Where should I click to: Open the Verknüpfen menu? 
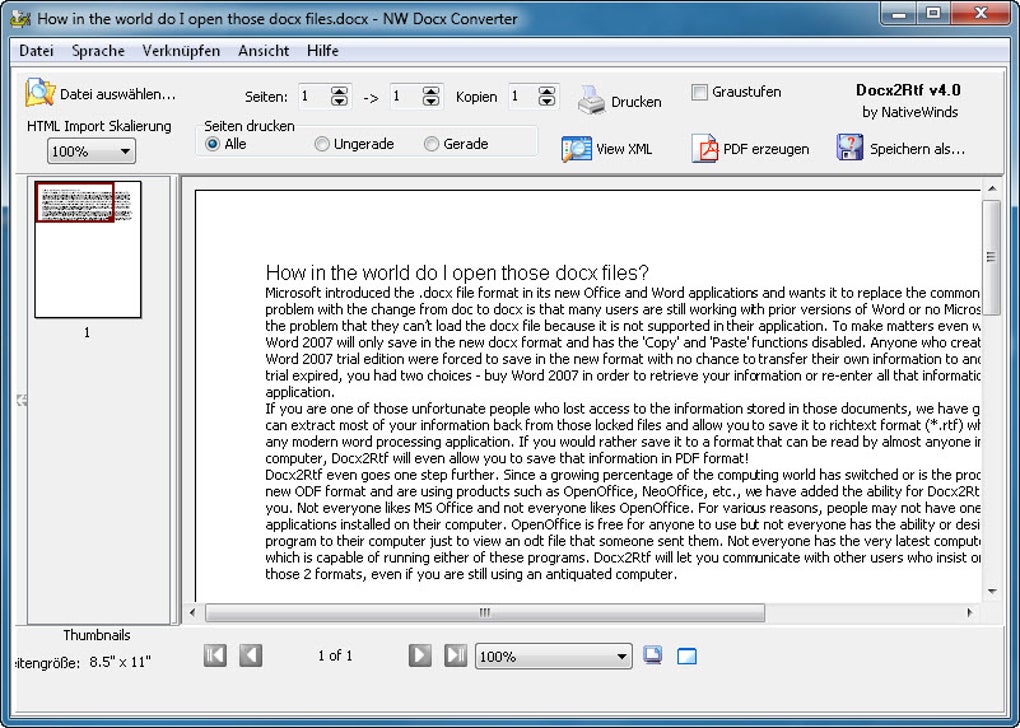coord(181,51)
